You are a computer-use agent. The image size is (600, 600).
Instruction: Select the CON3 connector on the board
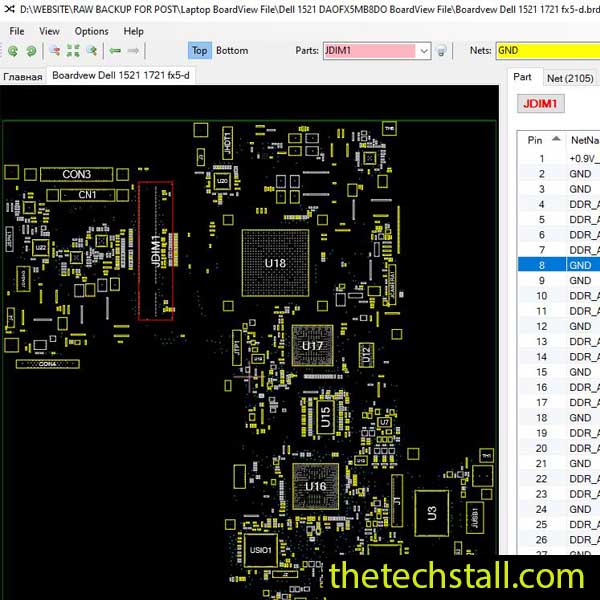(x=77, y=174)
